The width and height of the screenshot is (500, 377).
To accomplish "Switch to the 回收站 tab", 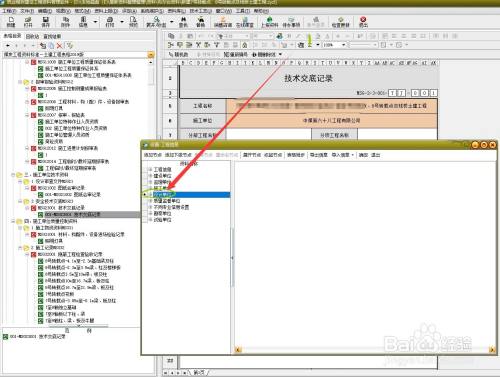I will (32, 36).
